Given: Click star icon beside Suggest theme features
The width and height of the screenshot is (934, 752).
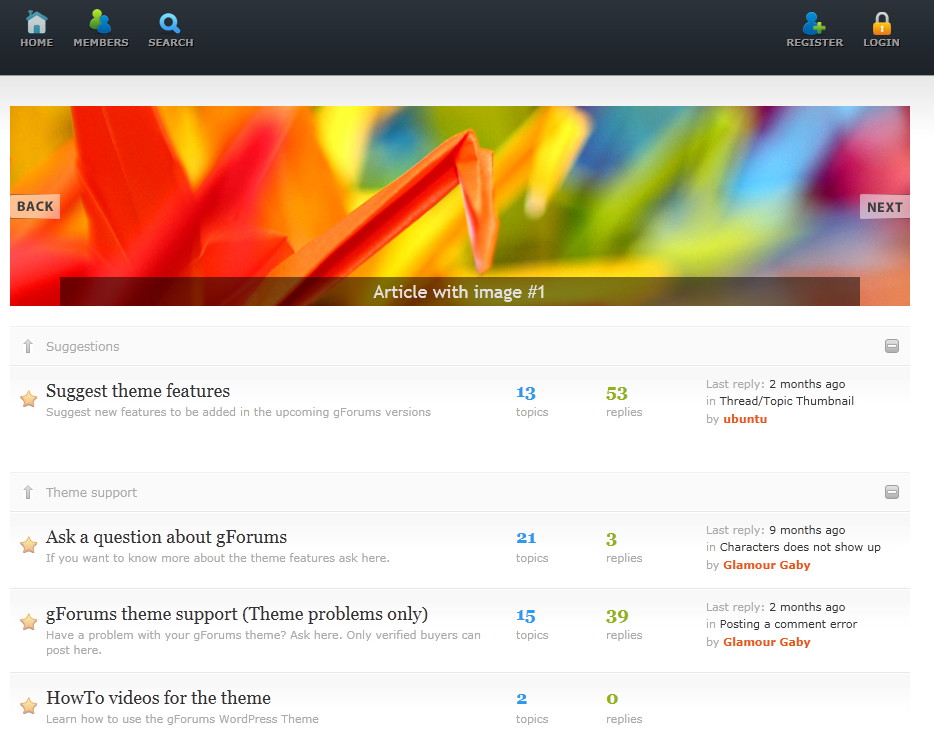Looking at the screenshot, I should pyautogui.click(x=28, y=398).
